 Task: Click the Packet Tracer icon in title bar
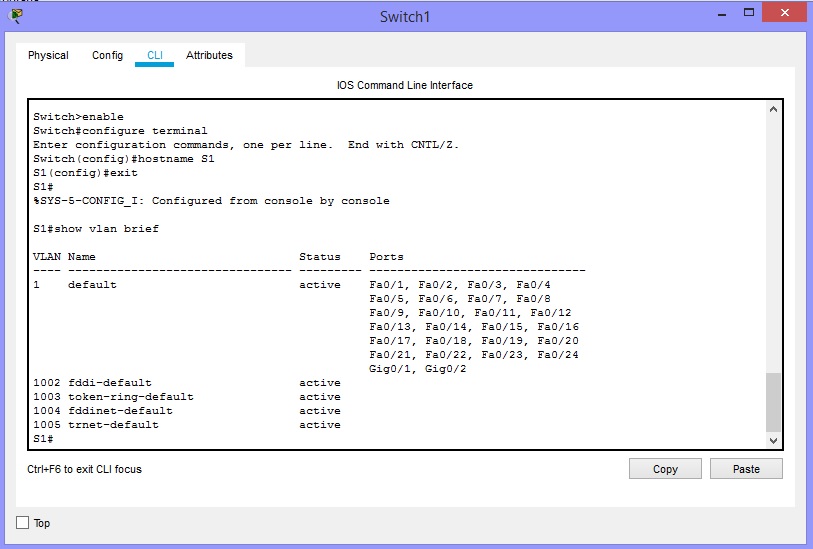coord(16,15)
